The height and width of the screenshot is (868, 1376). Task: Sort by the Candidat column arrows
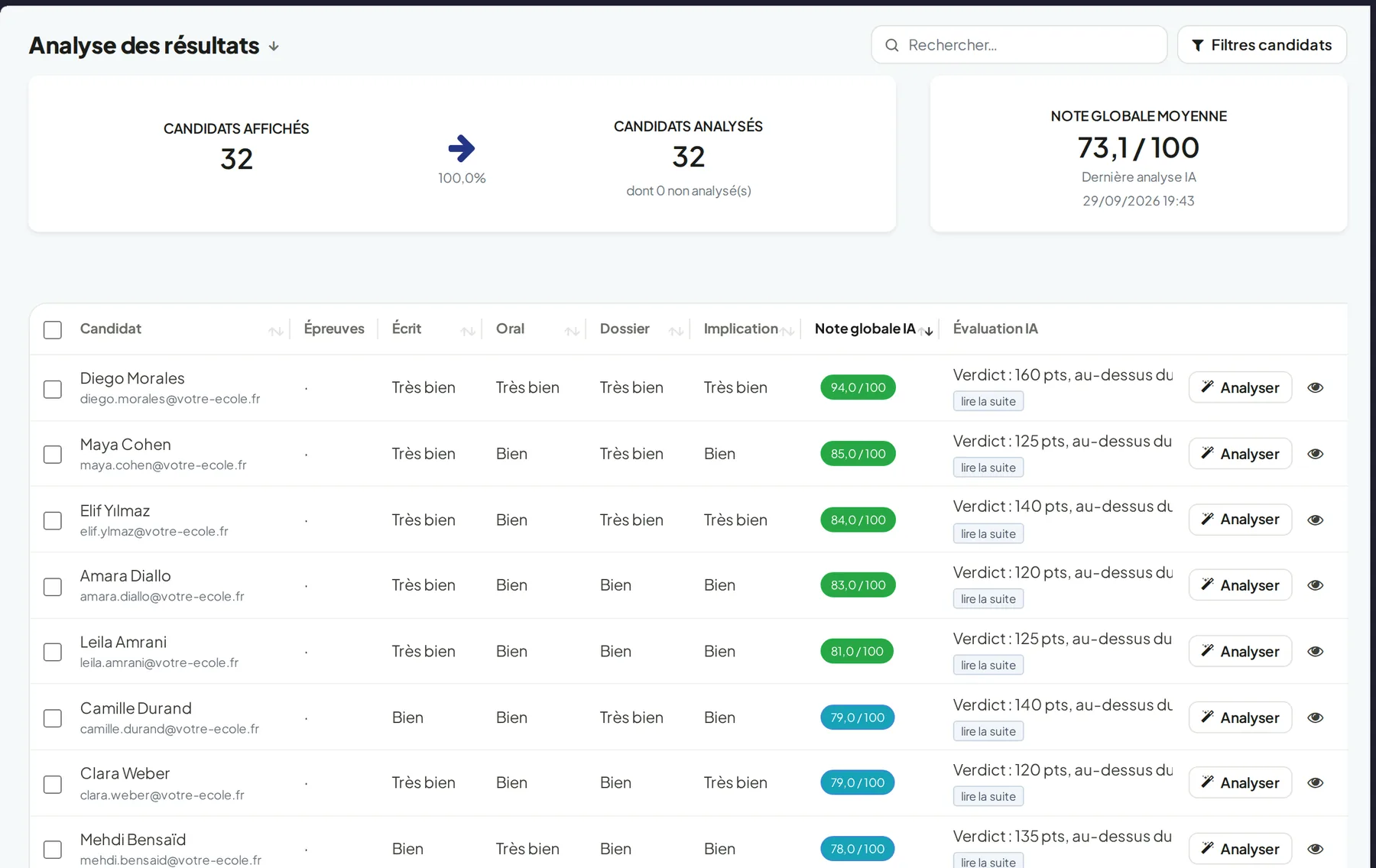click(x=276, y=331)
